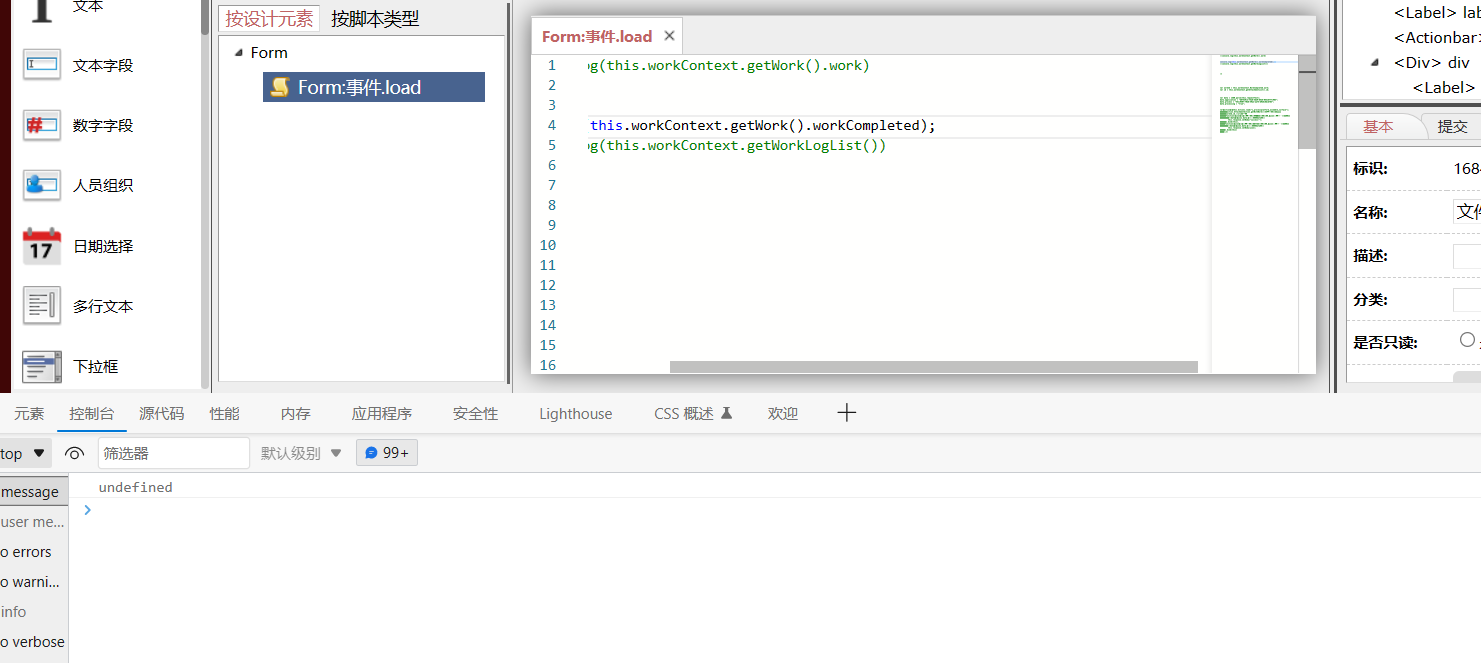Select 'o errors' console sidebar entry
The width and height of the screenshot is (1481, 663).
point(34,552)
